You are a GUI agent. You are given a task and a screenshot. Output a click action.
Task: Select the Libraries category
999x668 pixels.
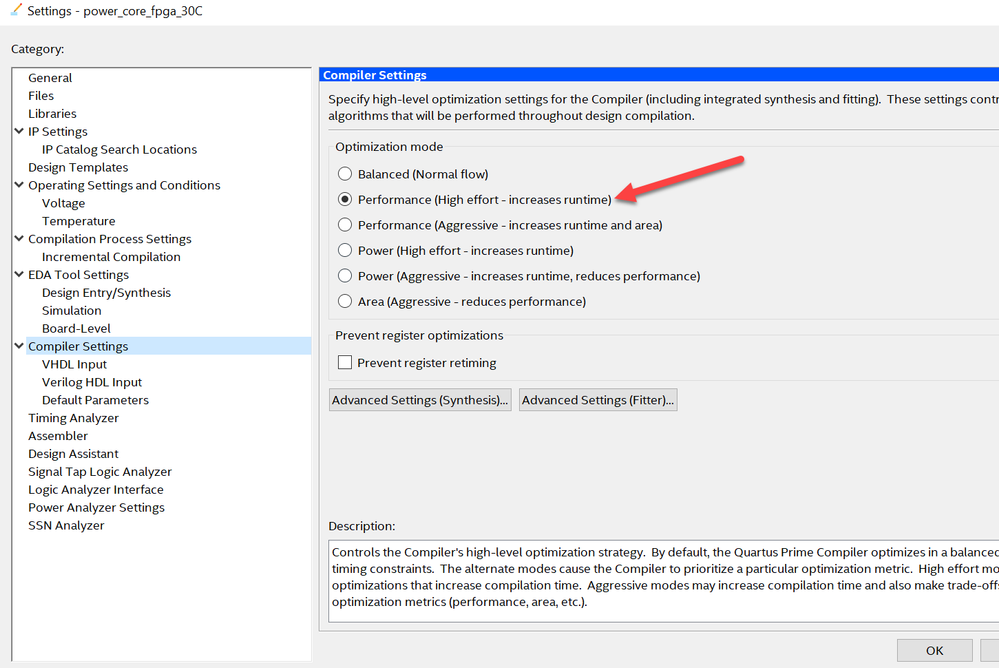click(52, 114)
